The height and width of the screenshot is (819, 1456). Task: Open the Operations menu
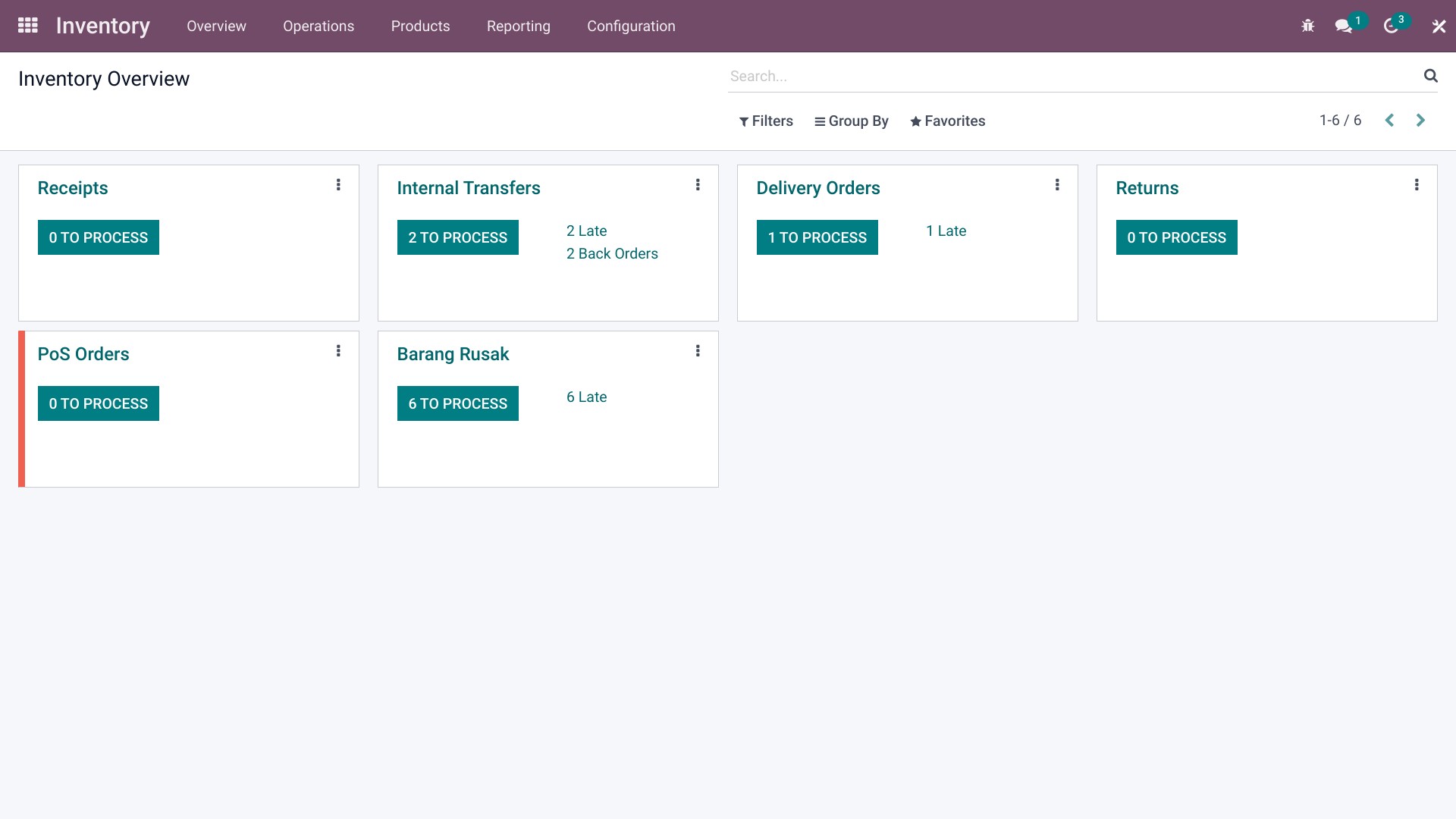tap(318, 27)
